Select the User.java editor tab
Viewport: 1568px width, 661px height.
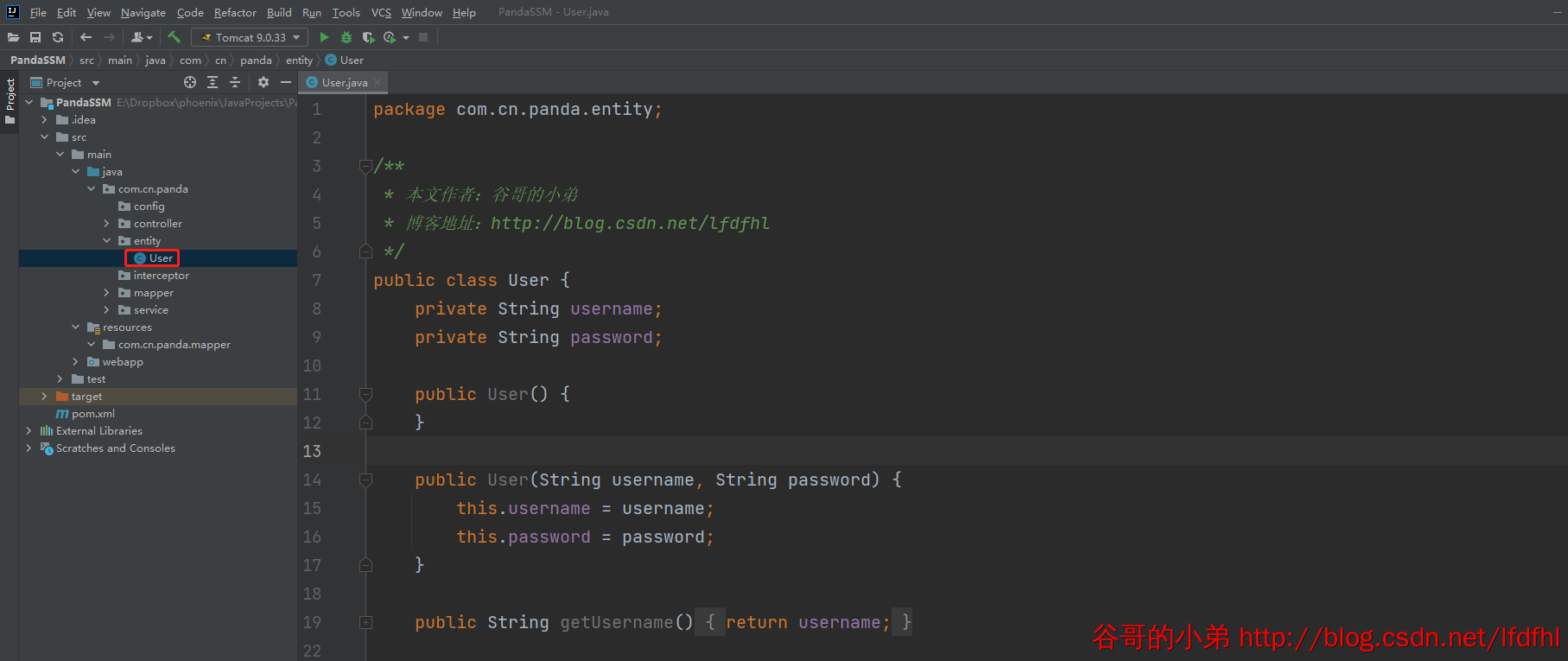tap(344, 83)
